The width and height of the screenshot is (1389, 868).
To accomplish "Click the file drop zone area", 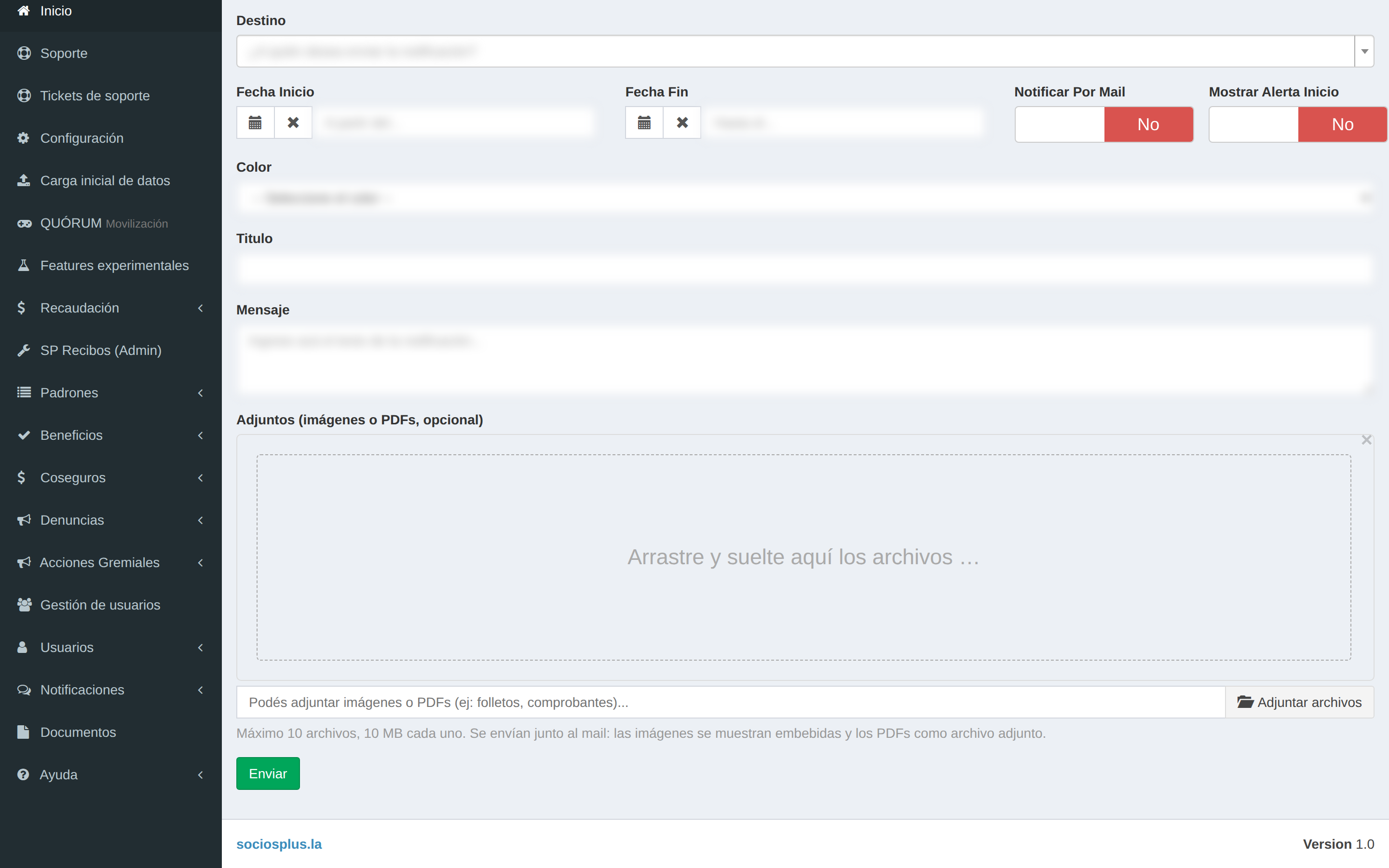I will coord(803,557).
